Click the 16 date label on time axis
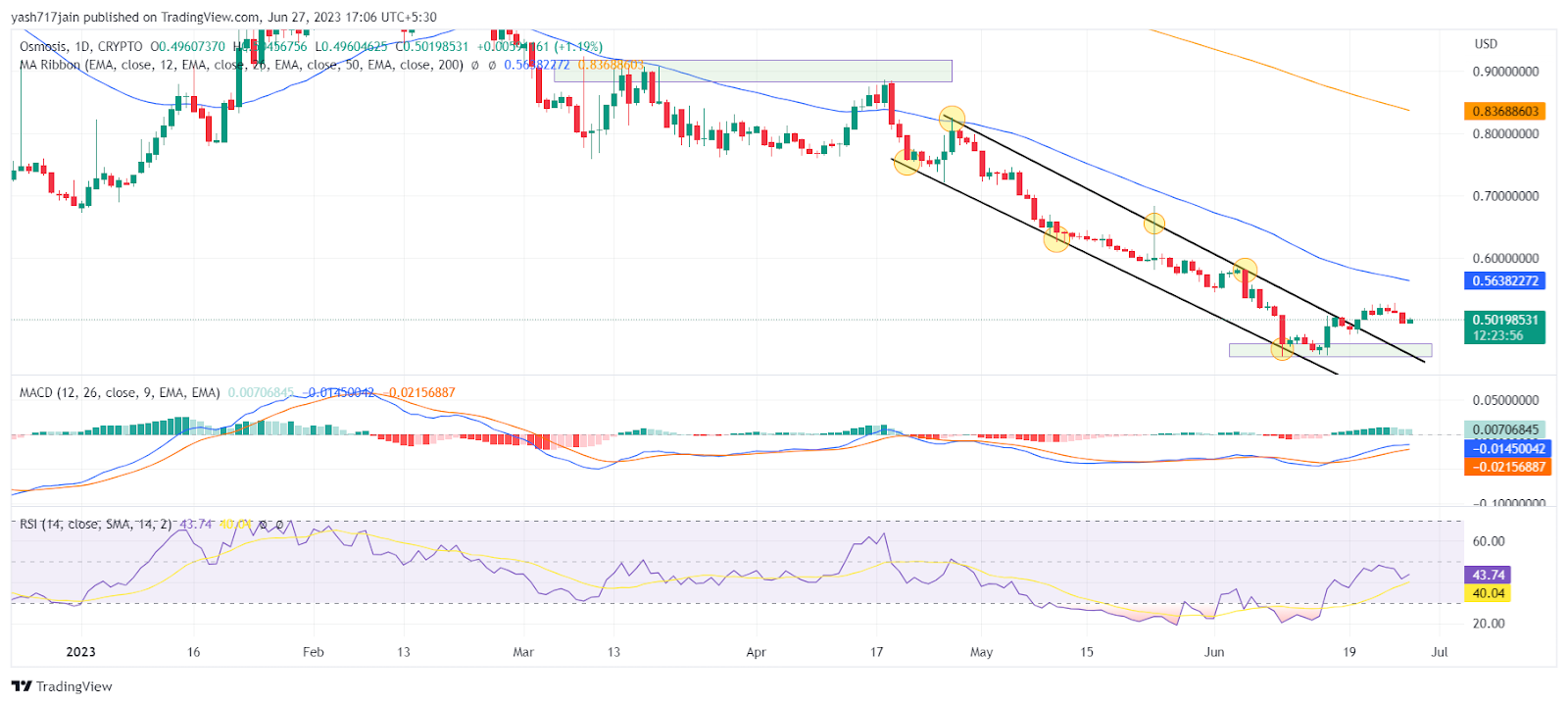 193,652
